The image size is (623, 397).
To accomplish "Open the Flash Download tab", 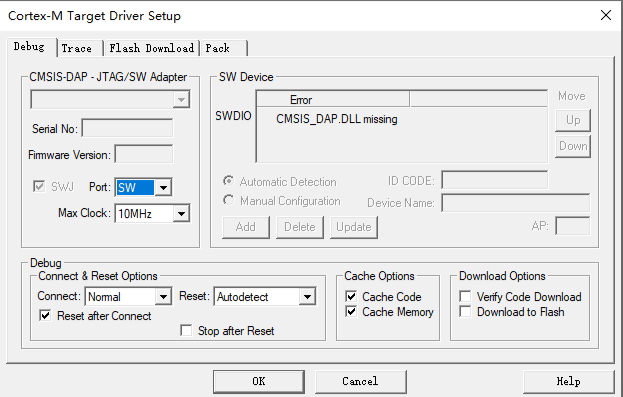I will click(152, 48).
